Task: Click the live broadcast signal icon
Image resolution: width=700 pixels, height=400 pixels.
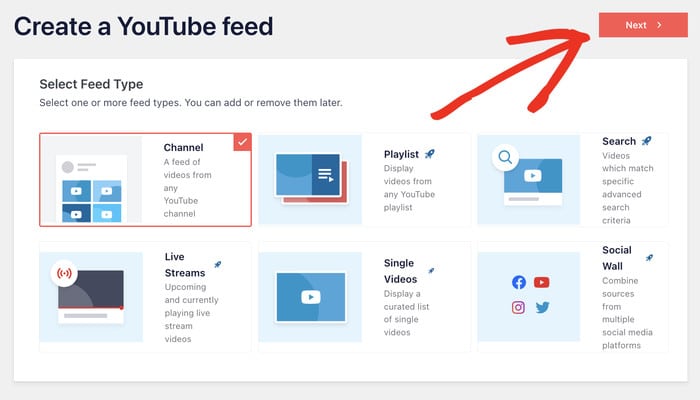Action: pyautogui.click(x=64, y=273)
